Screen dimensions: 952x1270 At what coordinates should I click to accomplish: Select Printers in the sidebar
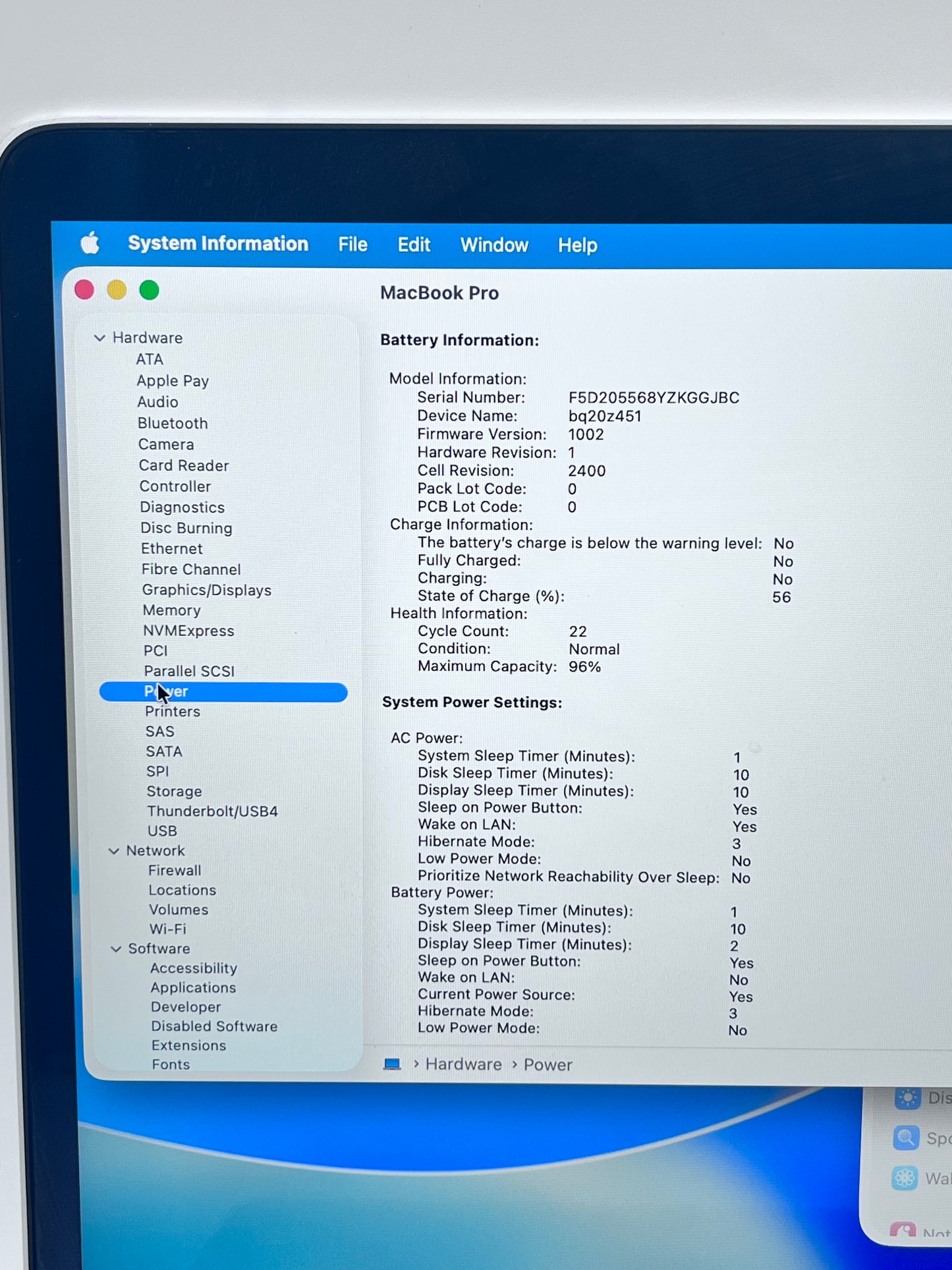coord(173,712)
